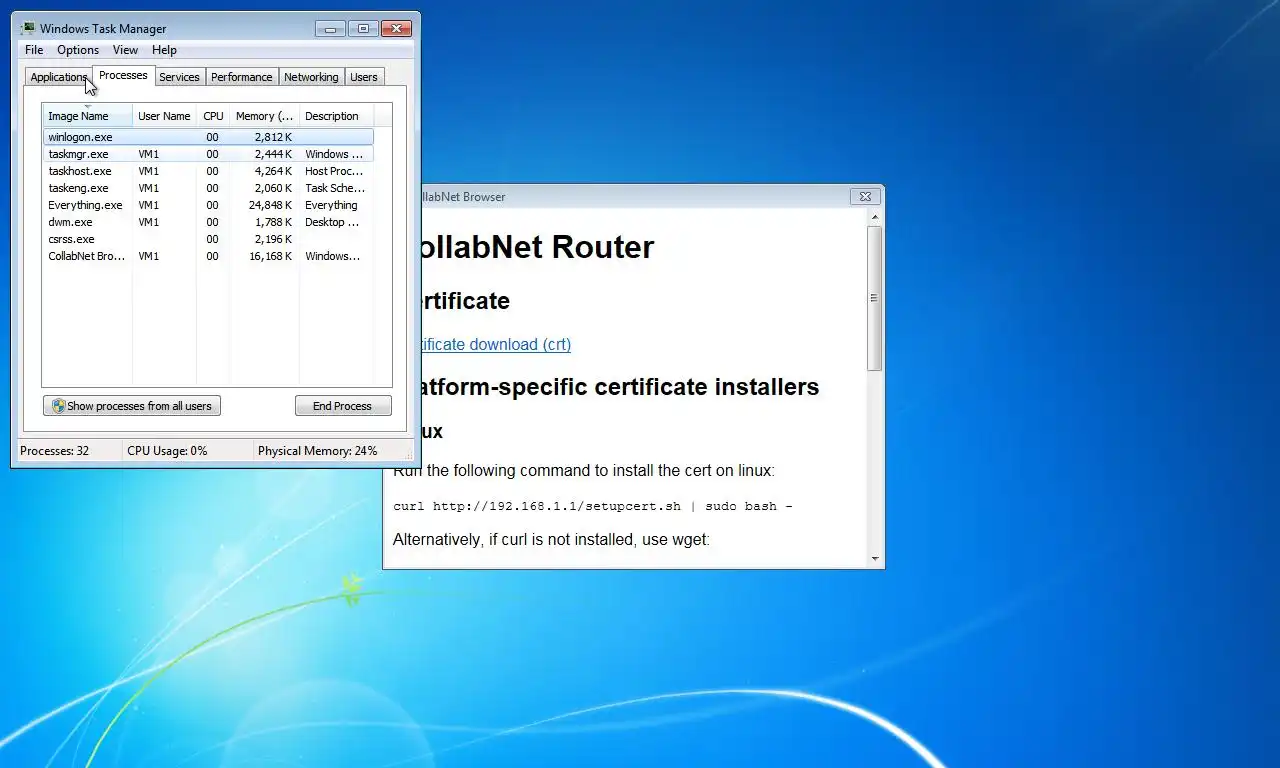
Task: Select the CollabNet Bro... process row
Action: pyautogui.click(x=208, y=256)
